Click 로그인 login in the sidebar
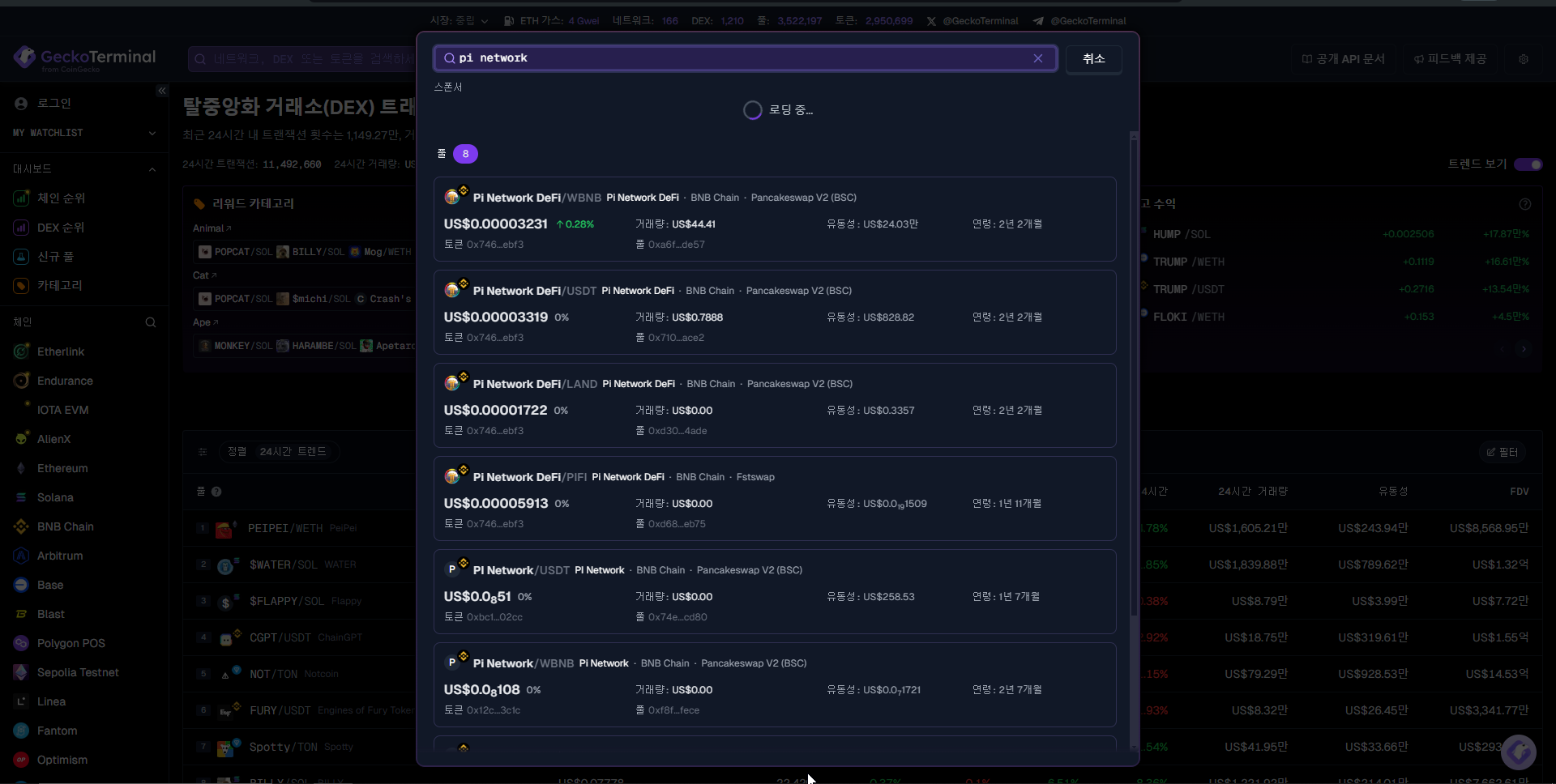The width and height of the screenshot is (1556, 784). point(42,104)
